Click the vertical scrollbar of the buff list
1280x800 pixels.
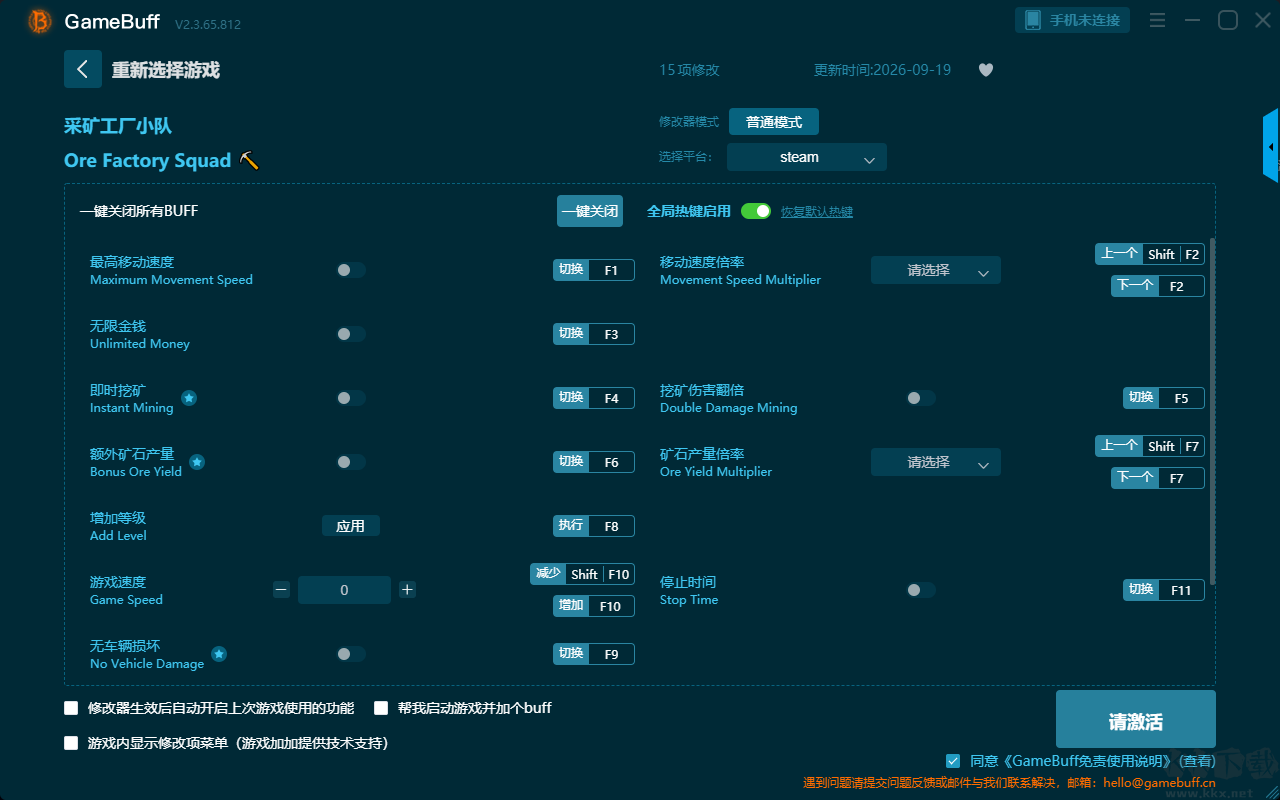coord(1213,410)
